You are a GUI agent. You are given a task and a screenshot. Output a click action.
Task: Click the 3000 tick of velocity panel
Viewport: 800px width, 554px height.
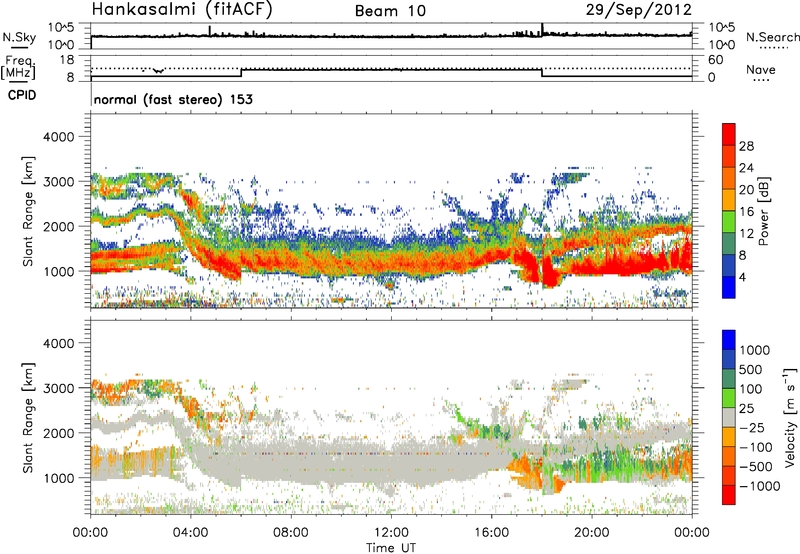pyautogui.click(x=58, y=388)
